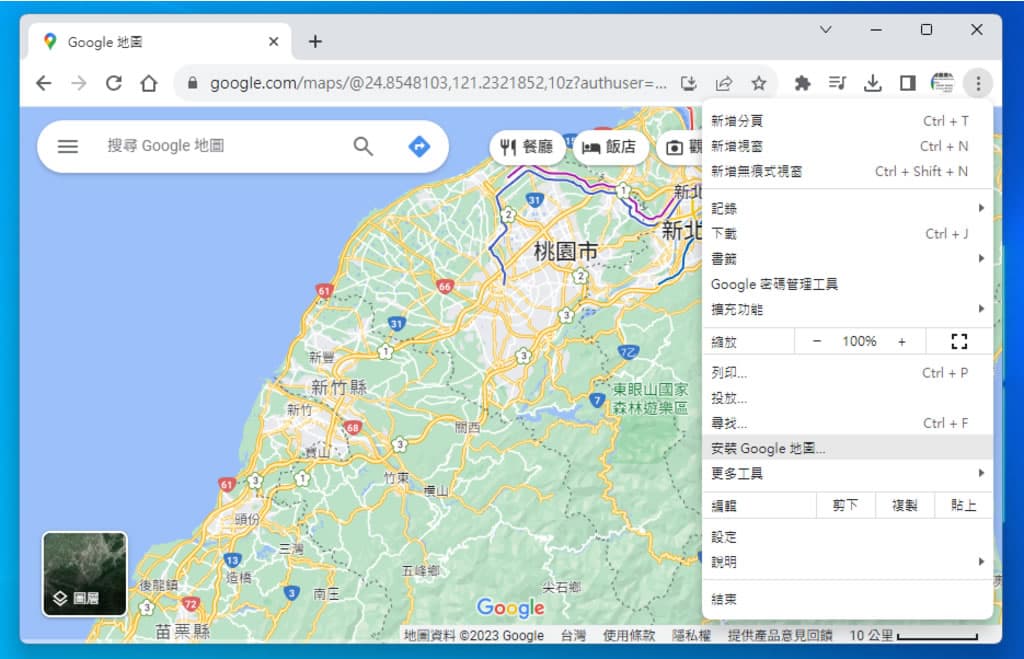This screenshot has height=659, width=1024.
Task: Click 安裝 Google 地圖... entry
Action: 848,449
